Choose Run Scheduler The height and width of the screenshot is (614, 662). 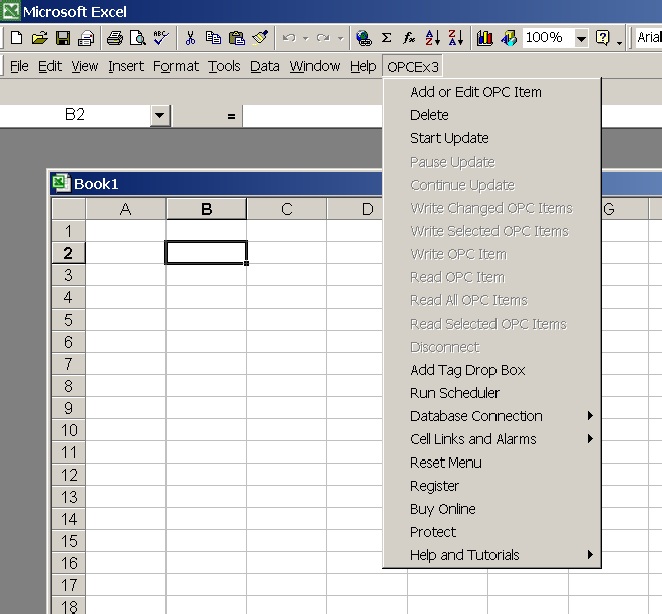492,393
